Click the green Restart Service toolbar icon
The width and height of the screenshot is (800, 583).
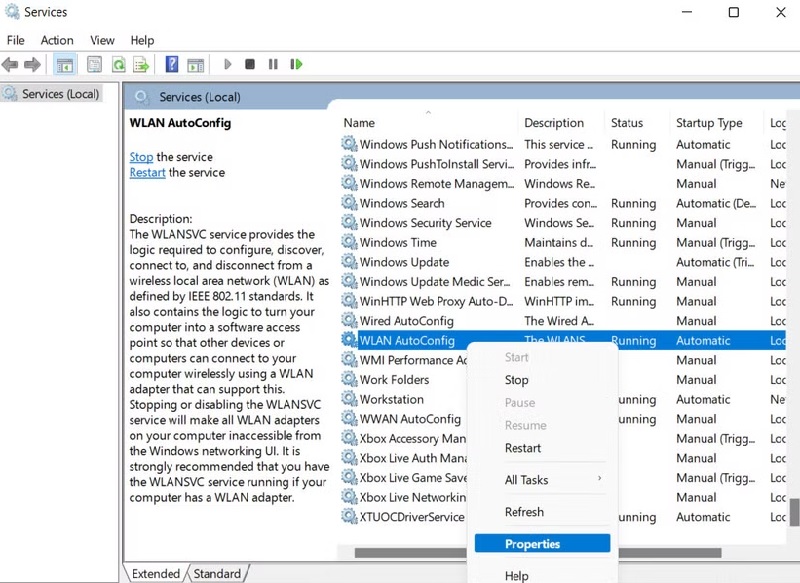296,65
